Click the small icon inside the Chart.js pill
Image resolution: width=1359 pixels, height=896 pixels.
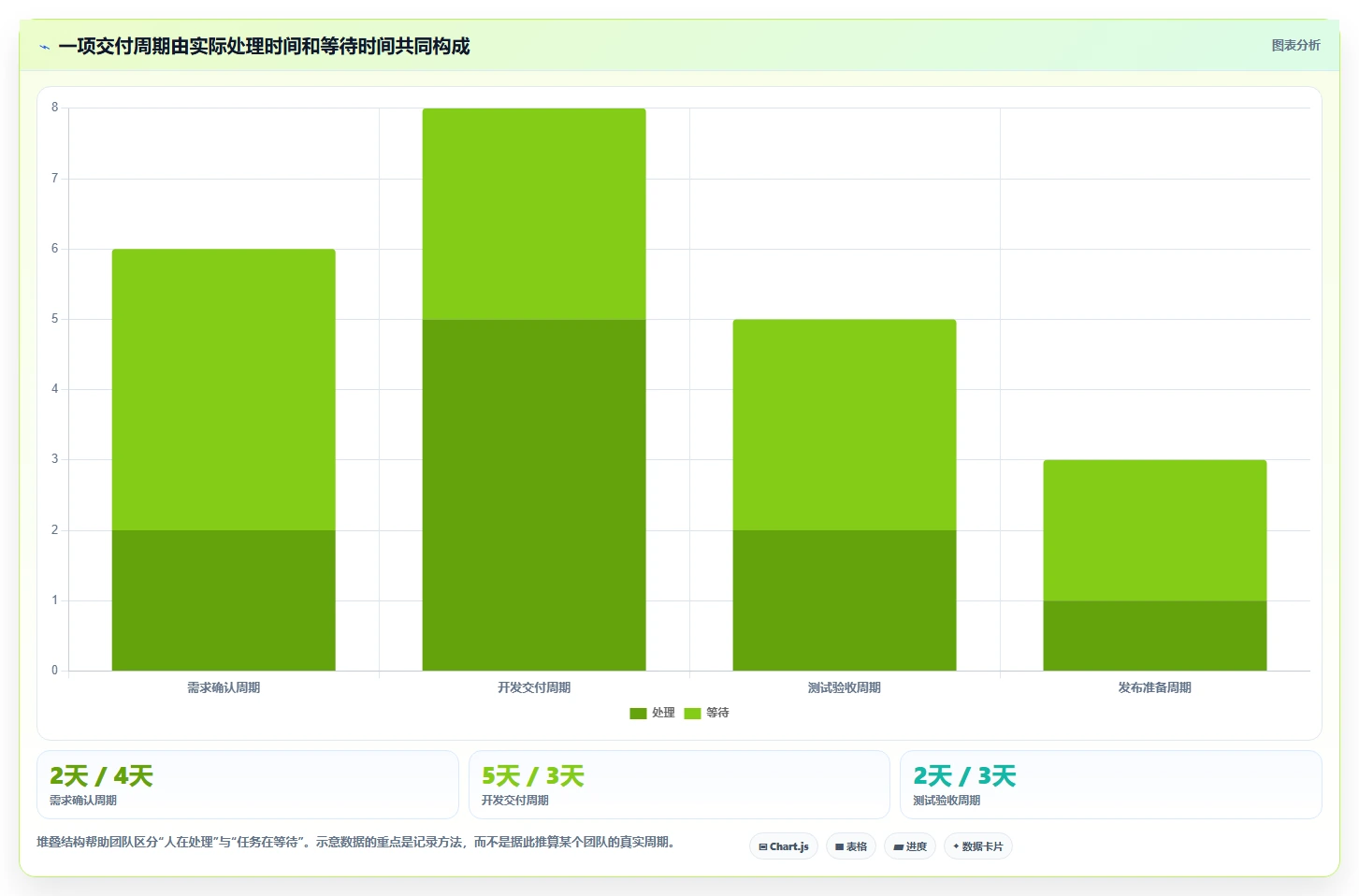click(x=763, y=847)
